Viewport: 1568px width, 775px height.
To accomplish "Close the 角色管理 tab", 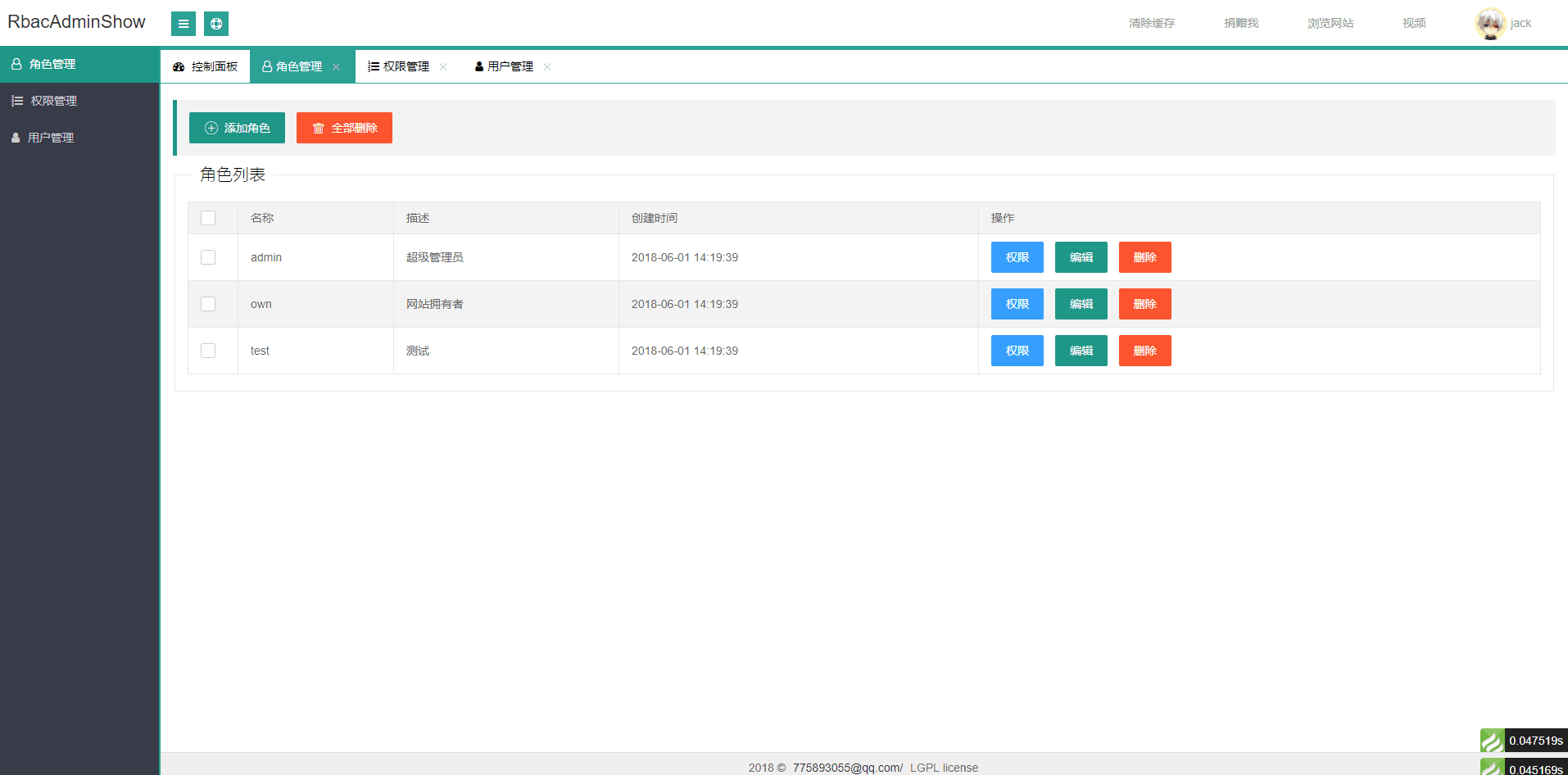I will coord(336,67).
